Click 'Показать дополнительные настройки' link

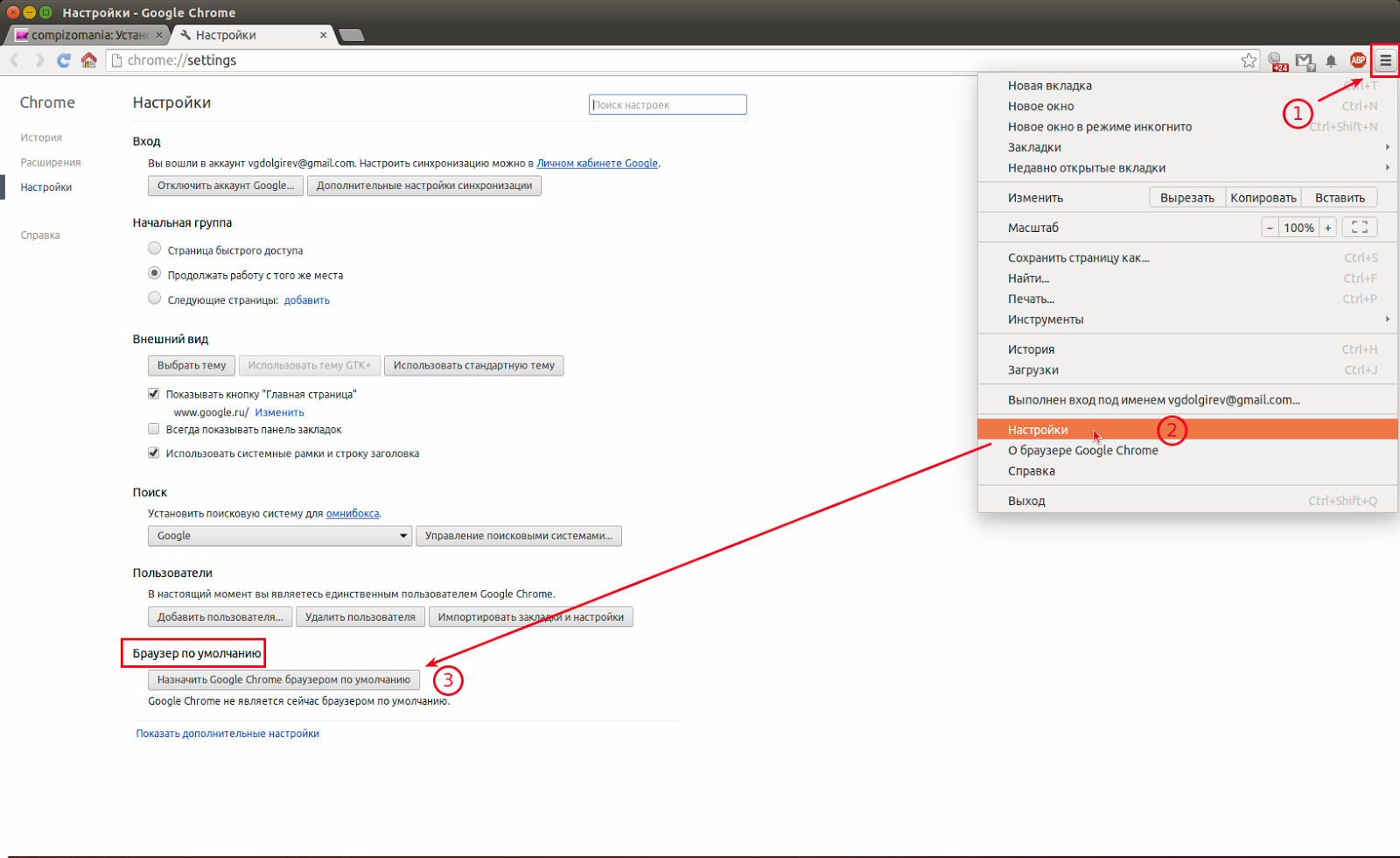(227, 734)
